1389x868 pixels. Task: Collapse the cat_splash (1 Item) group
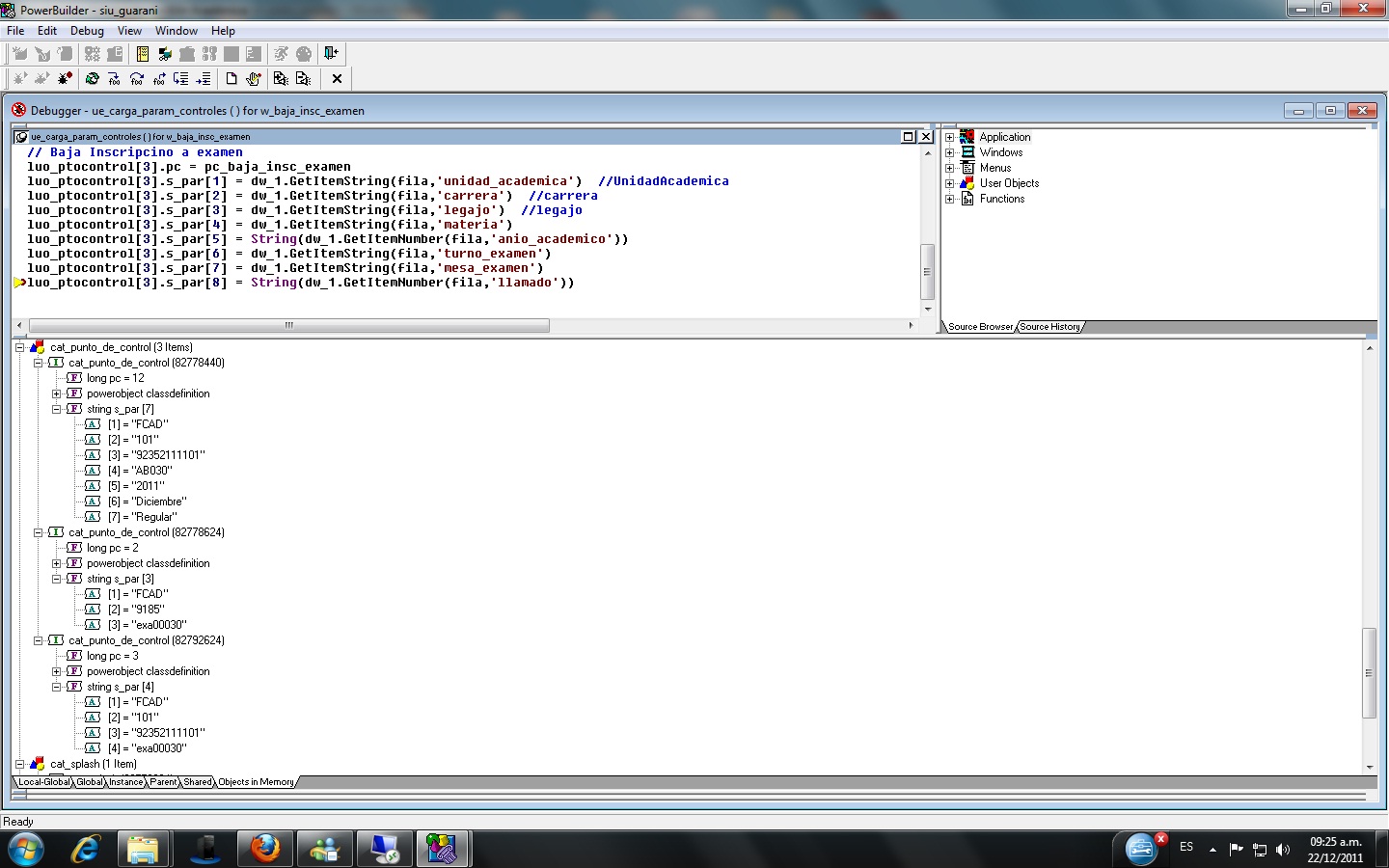coord(19,764)
